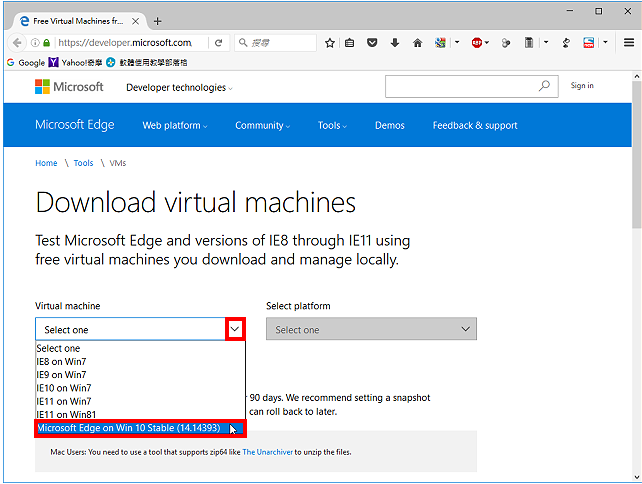Expand the Community menu
This screenshot has width=642, height=484.
(x=262, y=125)
